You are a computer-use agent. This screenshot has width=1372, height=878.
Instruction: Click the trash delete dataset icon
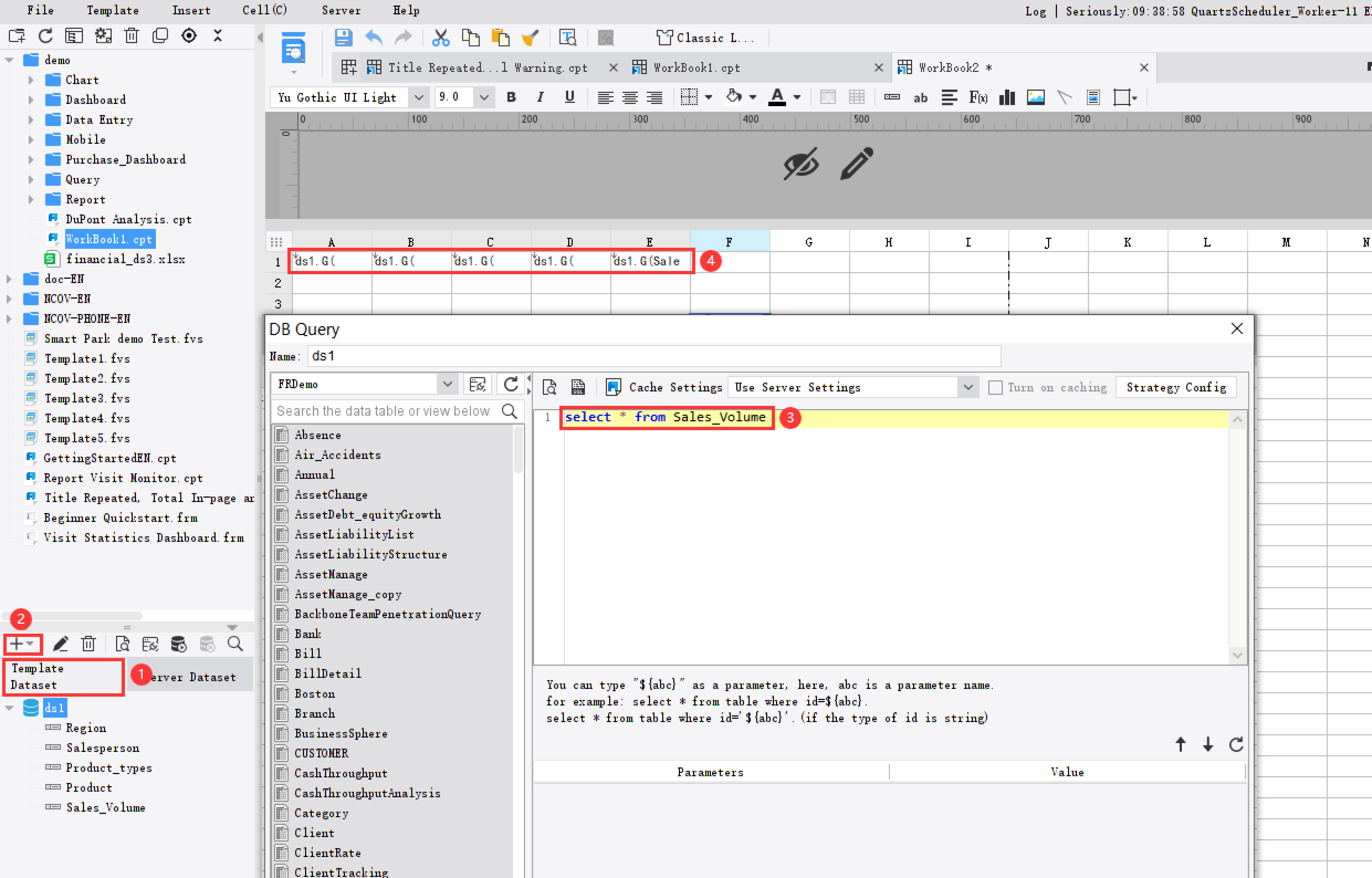(x=88, y=644)
